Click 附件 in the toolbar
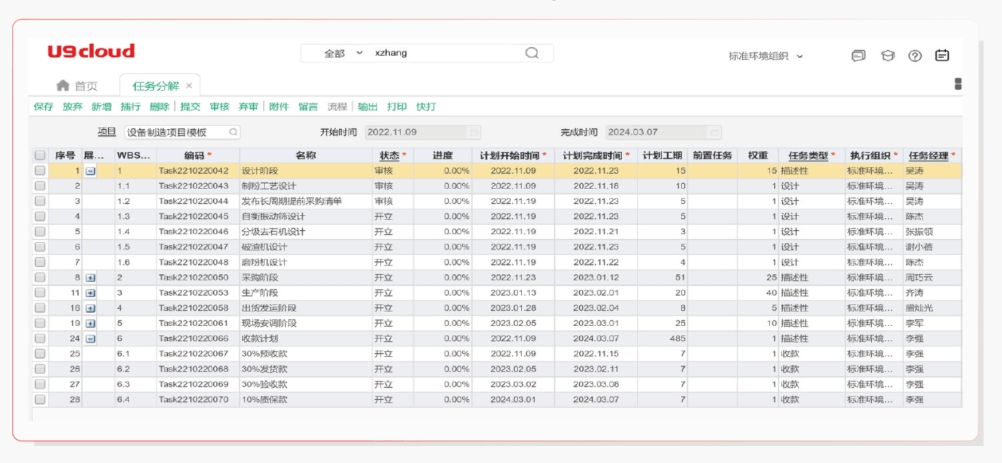The image size is (1002, 463). click(x=279, y=107)
